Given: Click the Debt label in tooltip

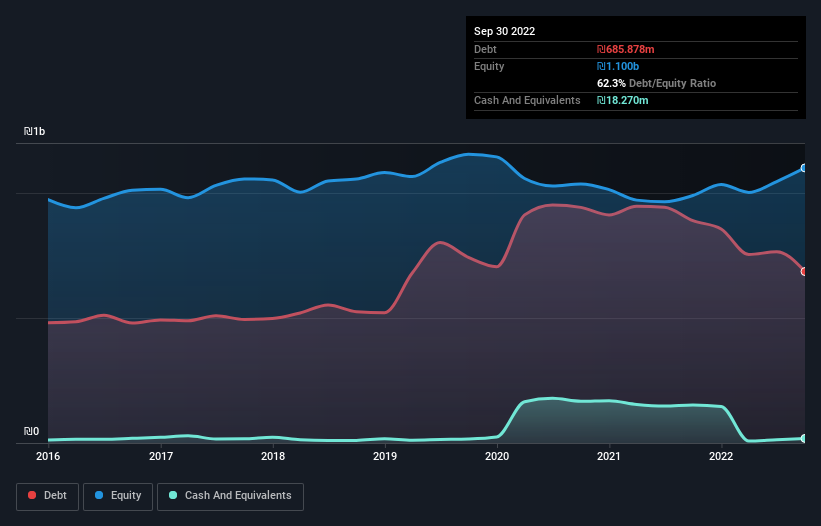Looking at the screenshot, I should pos(485,49).
